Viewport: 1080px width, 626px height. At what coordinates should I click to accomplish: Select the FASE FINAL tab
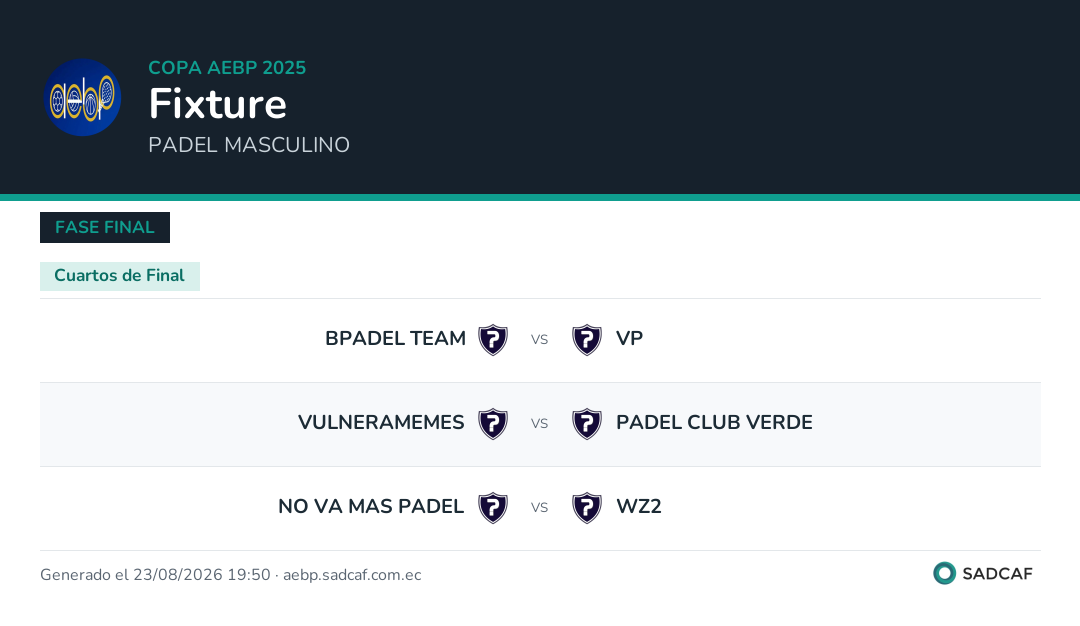(105, 227)
